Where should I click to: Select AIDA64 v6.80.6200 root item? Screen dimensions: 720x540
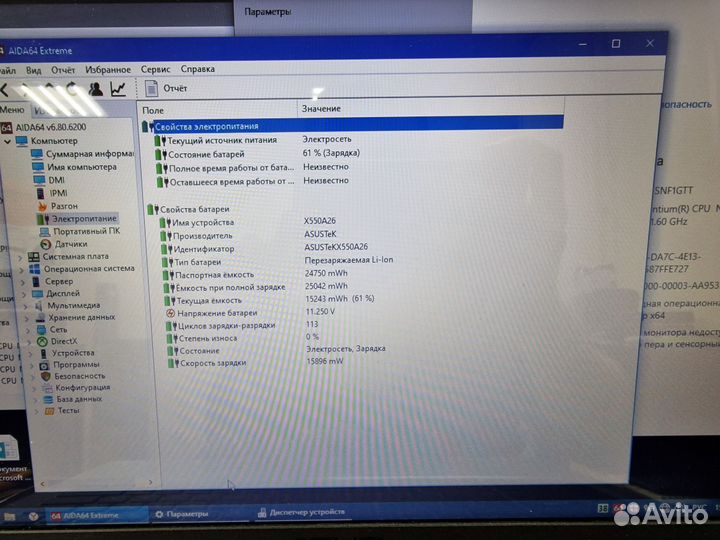[x=44, y=127]
